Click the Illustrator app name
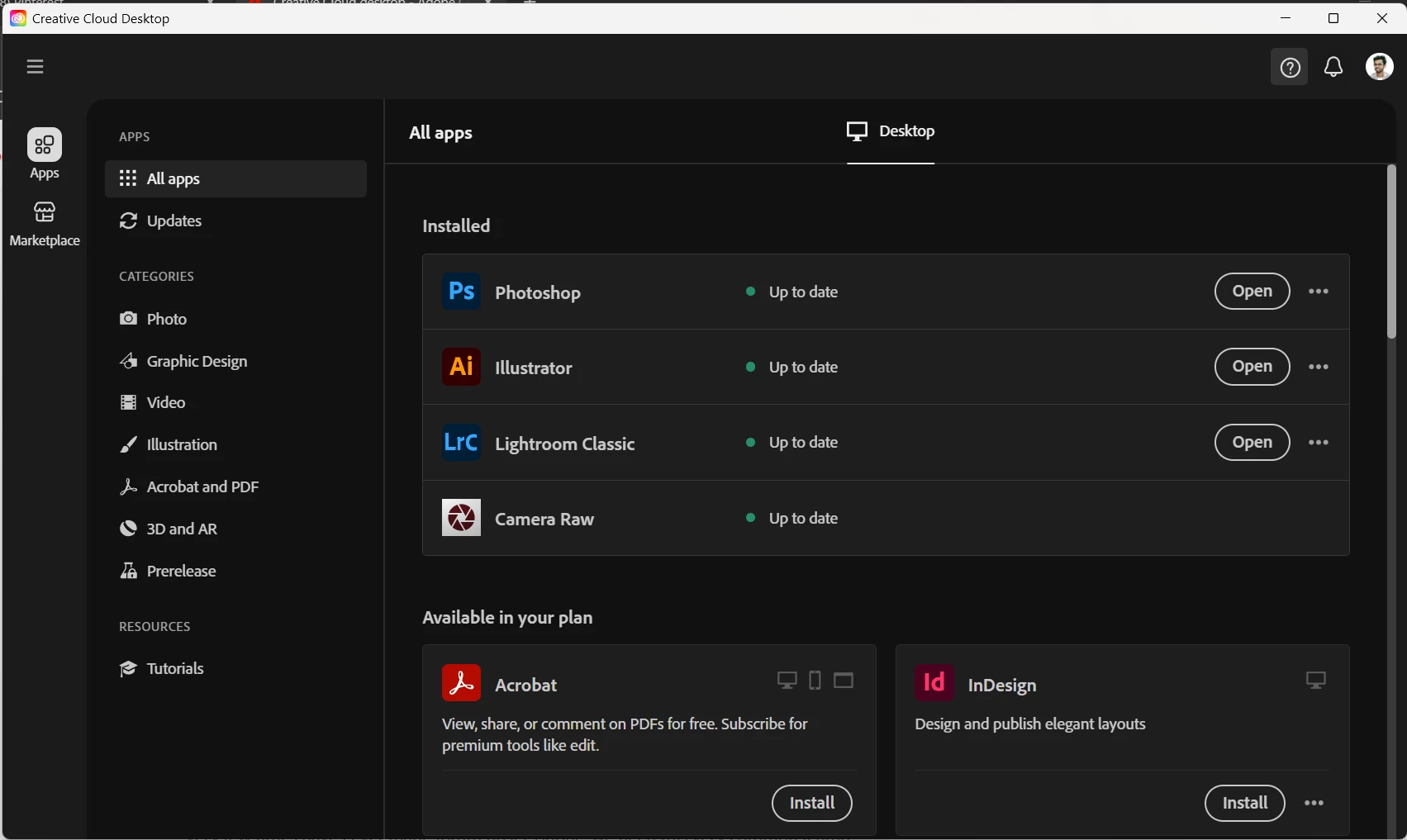1407x840 pixels. (534, 368)
